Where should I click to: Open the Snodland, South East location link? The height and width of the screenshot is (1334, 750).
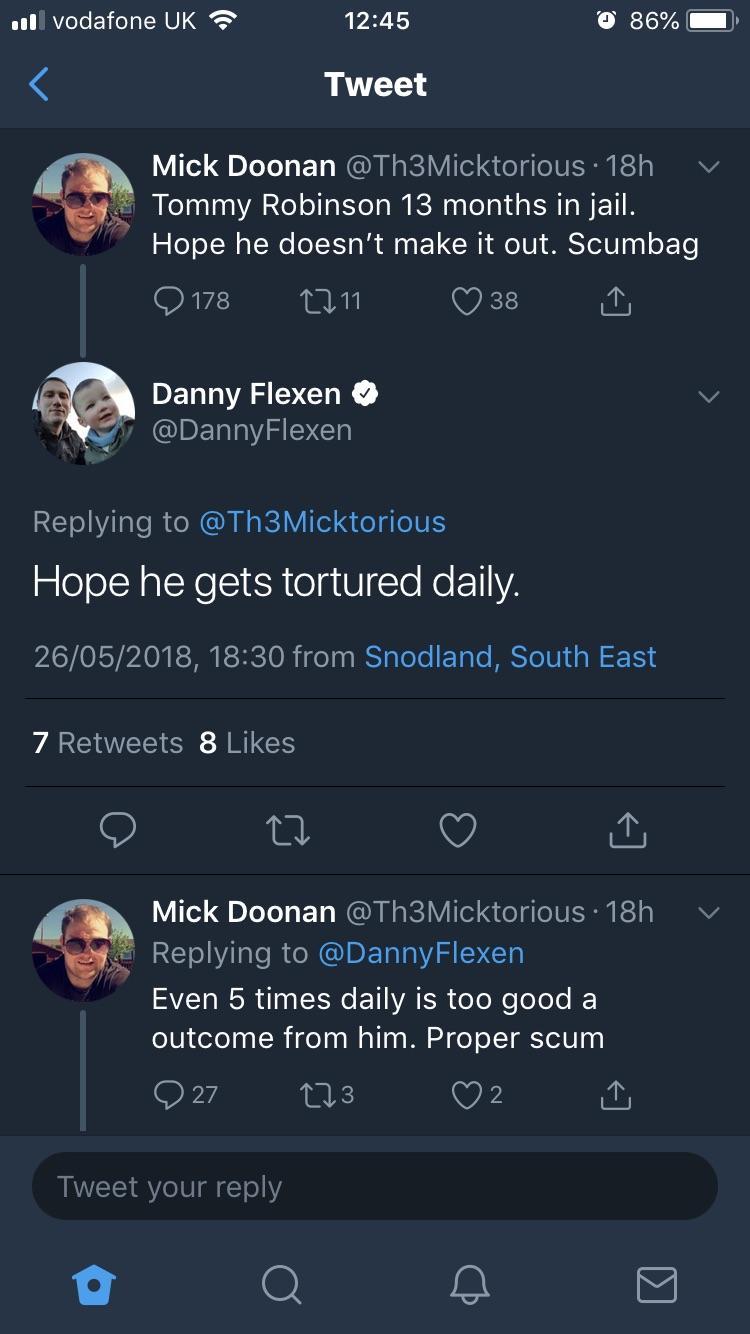[510, 657]
